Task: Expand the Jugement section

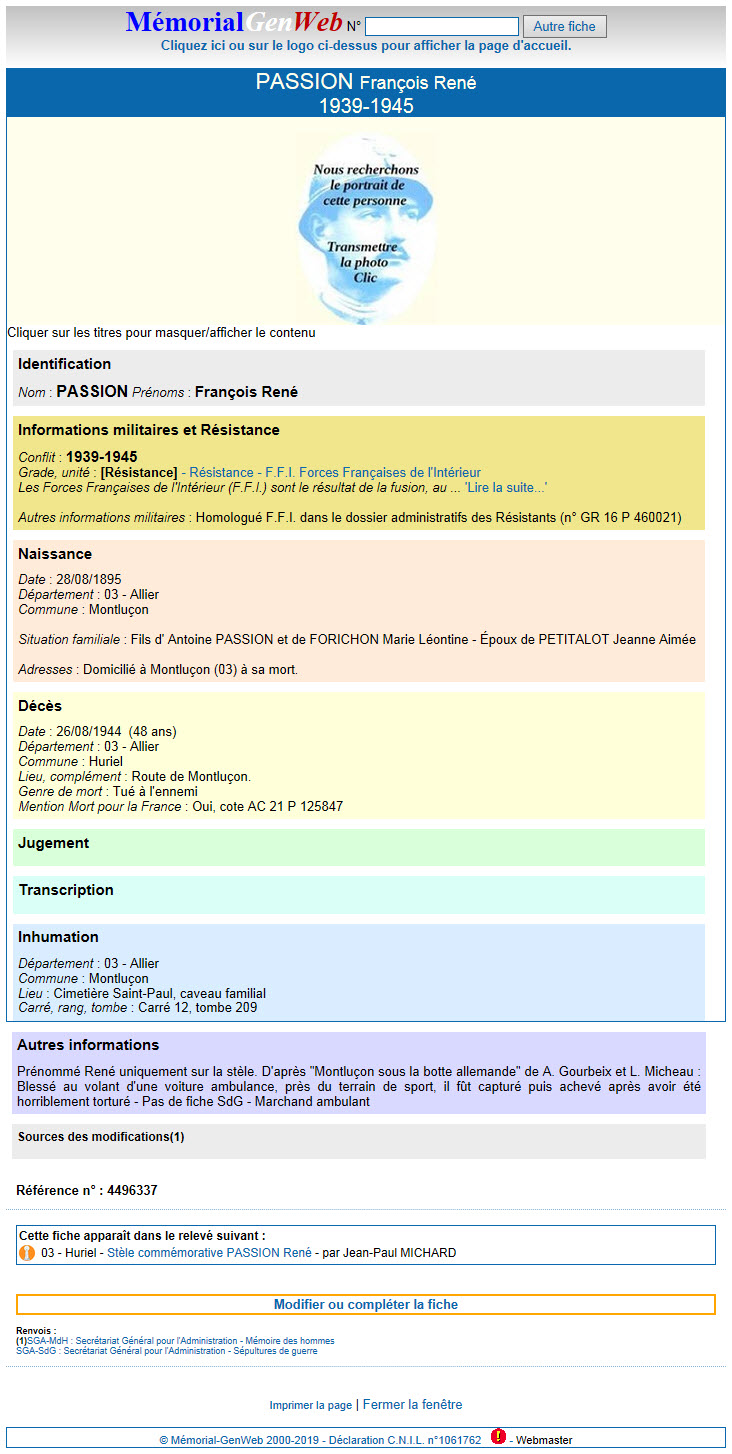Action: [x=53, y=843]
